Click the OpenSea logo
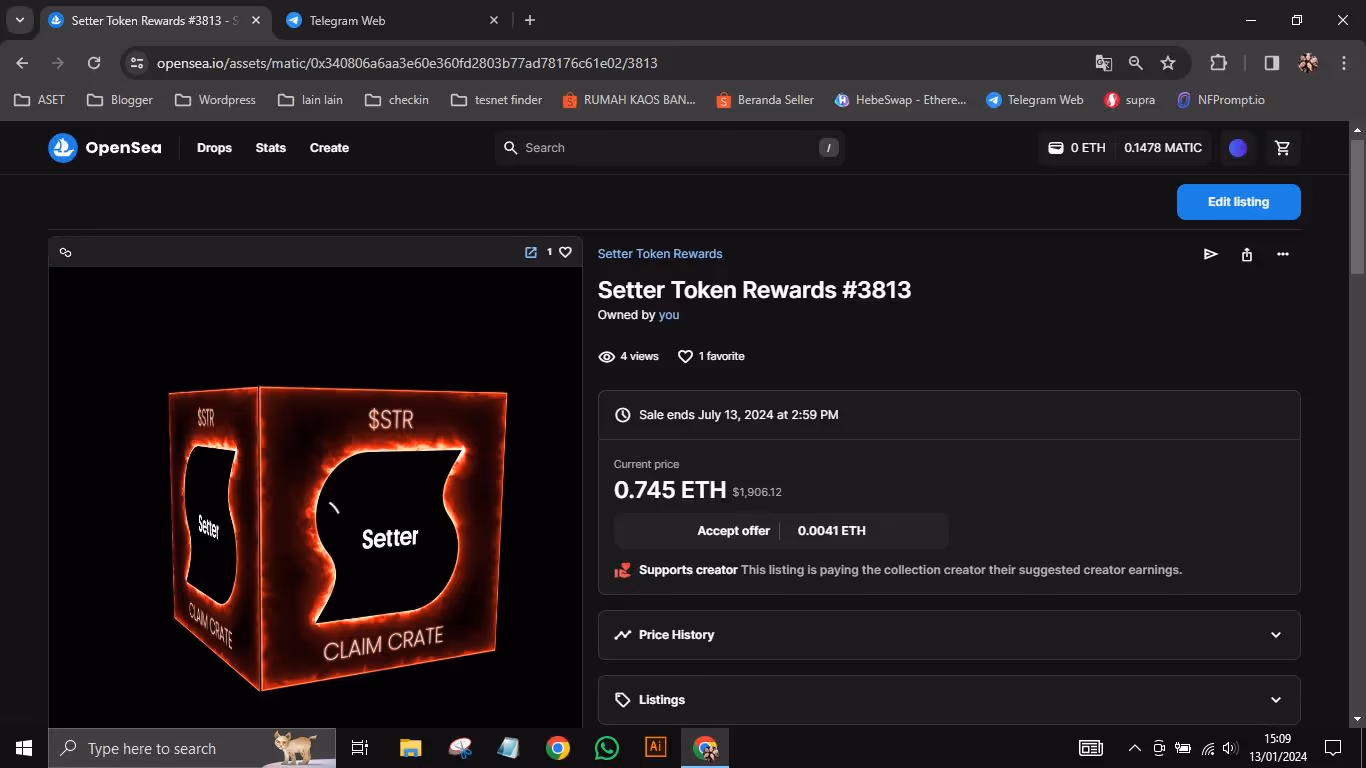Viewport: 1366px width, 768px height. point(105,148)
